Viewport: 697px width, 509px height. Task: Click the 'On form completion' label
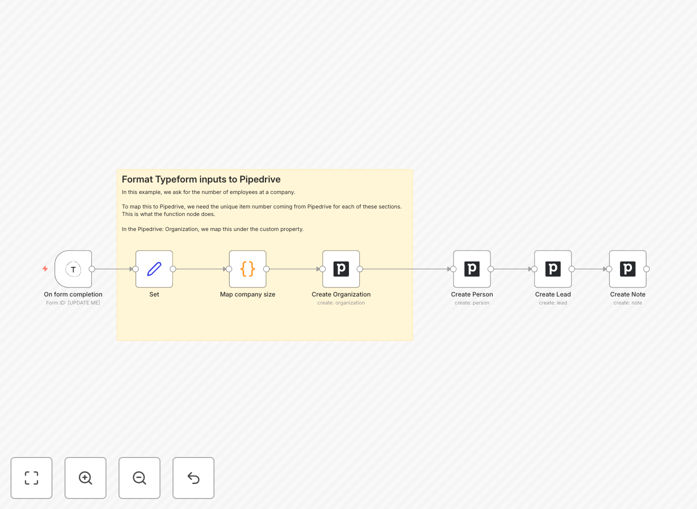click(x=73, y=294)
